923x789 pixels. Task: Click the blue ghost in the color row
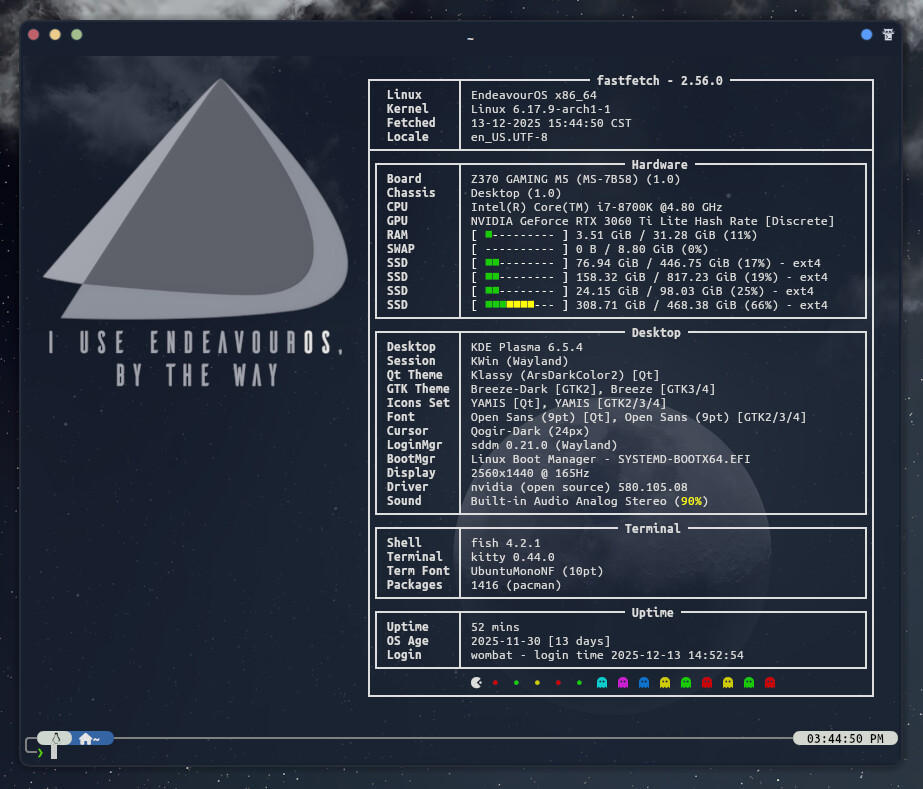[x=644, y=683]
